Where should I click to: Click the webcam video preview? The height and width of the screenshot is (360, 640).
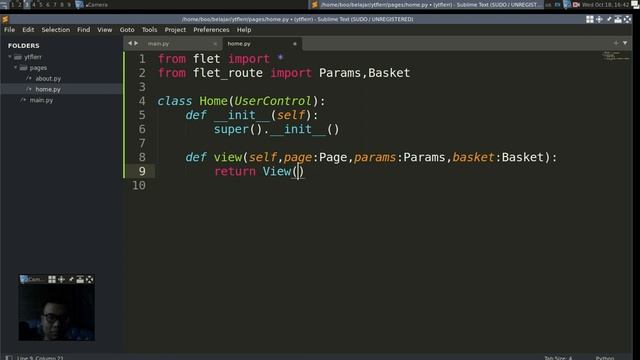(56, 312)
